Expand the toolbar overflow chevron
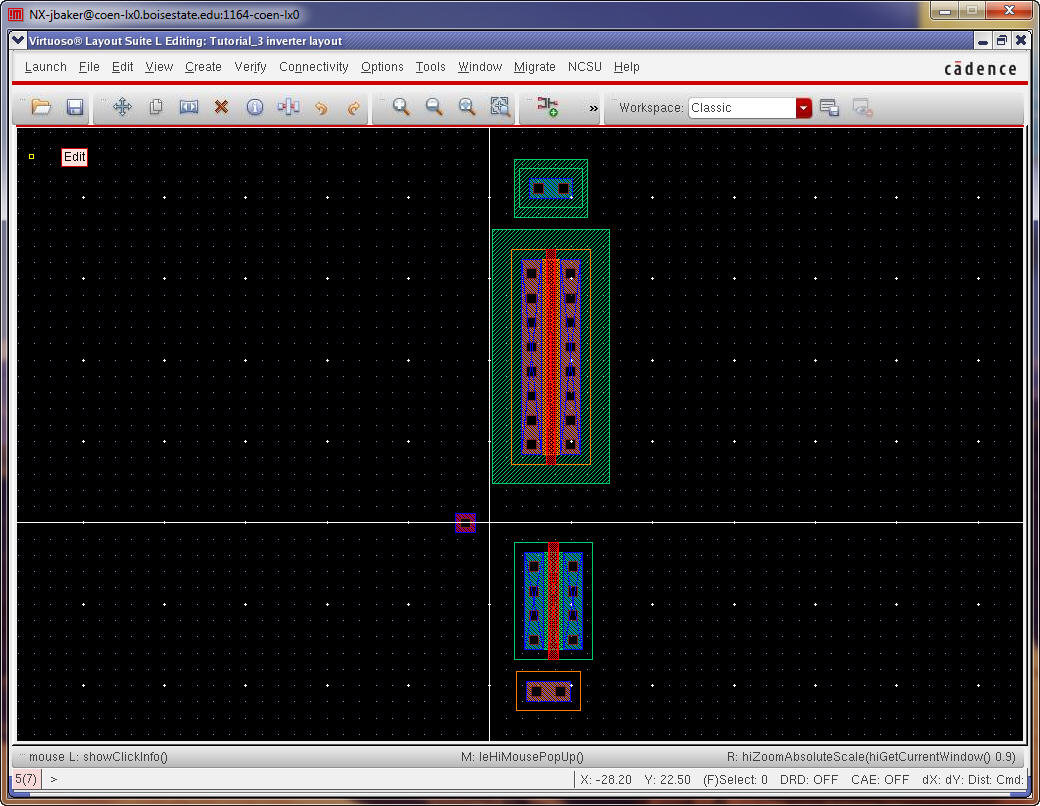Viewport: 1040px width, 806px height. pyautogui.click(x=593, y=107)
